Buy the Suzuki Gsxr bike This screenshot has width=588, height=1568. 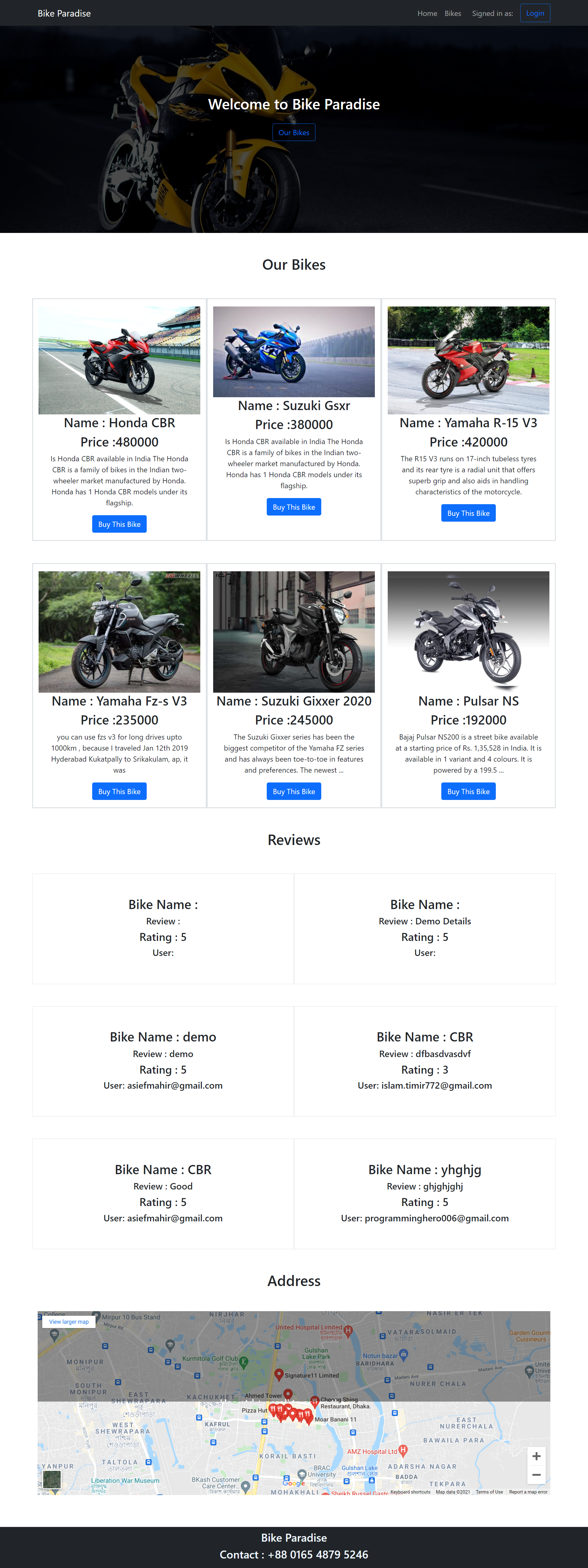pyautogui.click(x=294, y=507)
